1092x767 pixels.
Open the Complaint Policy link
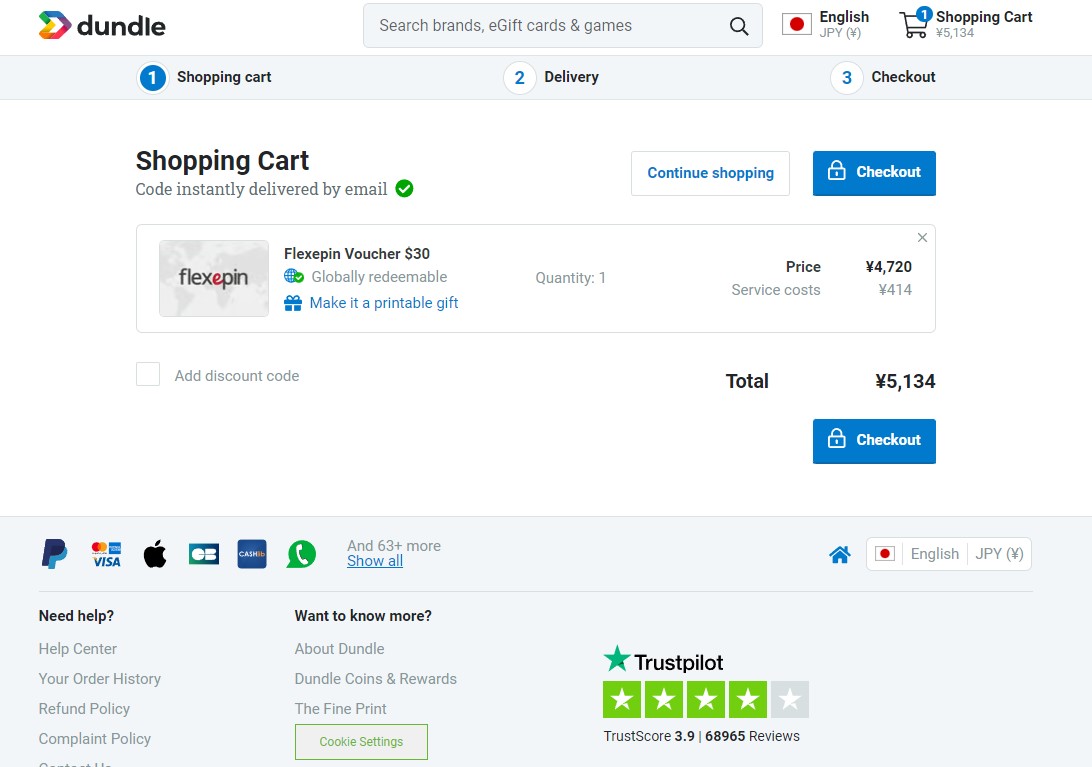click(95, 738)
